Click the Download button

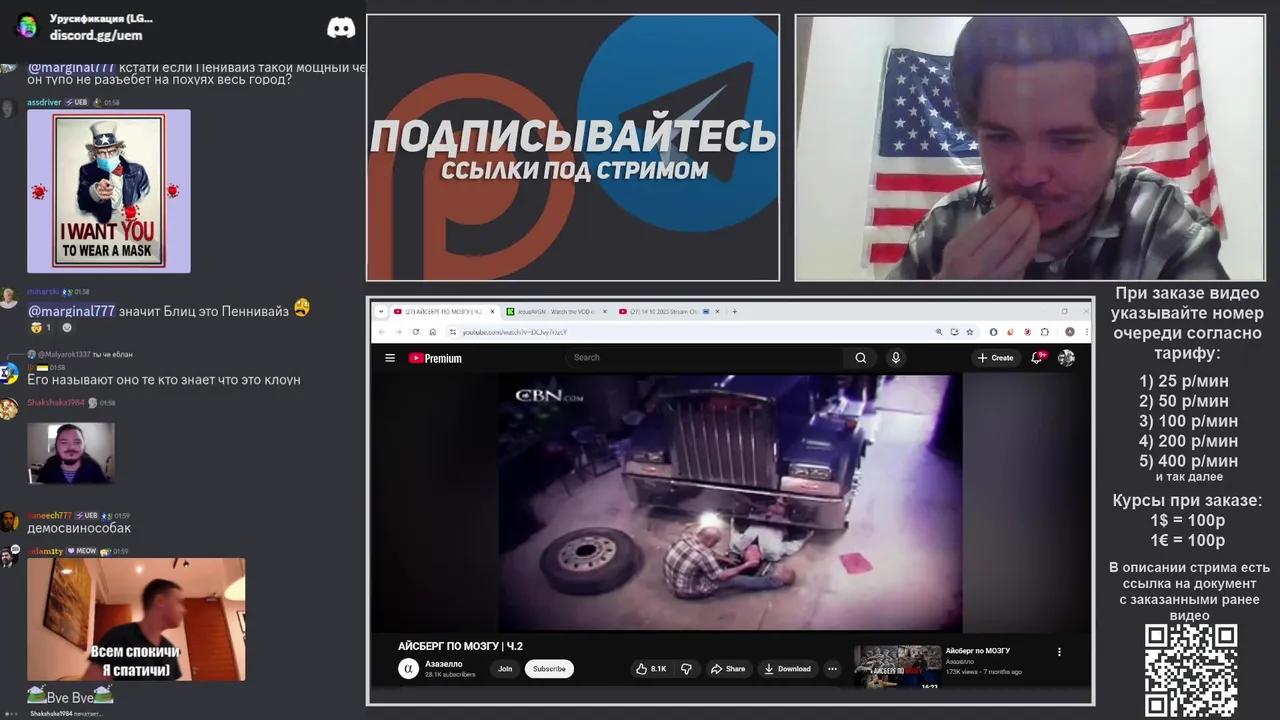point(787,669)
